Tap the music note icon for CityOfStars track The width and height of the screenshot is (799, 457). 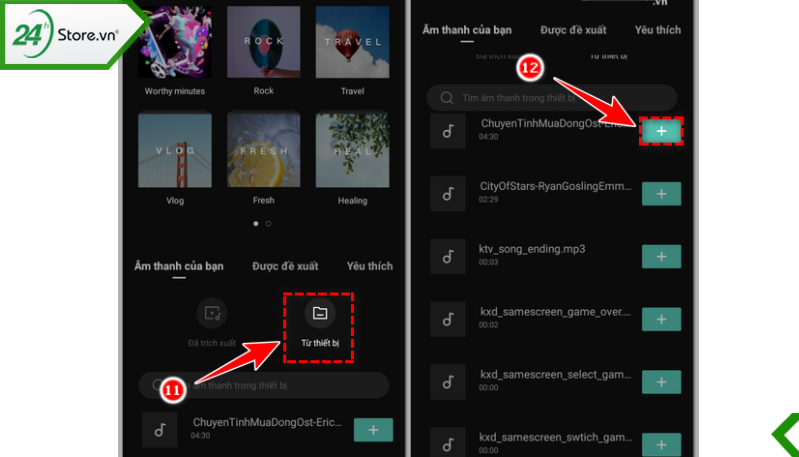448,194
